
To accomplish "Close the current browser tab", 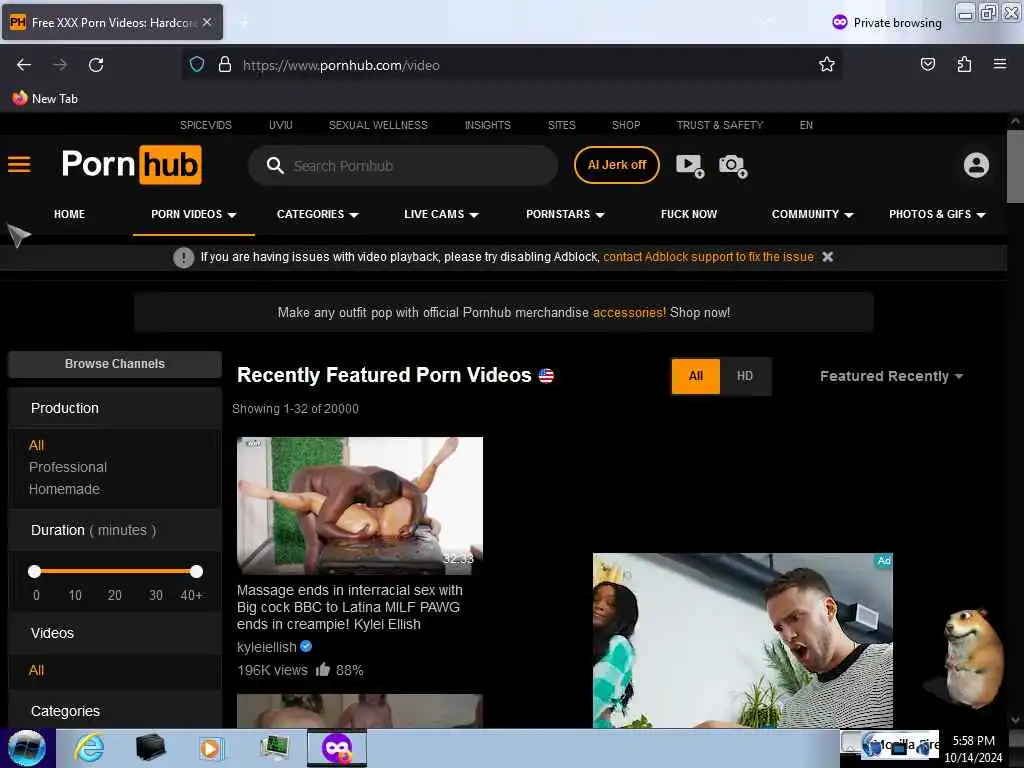I will 207,22.
